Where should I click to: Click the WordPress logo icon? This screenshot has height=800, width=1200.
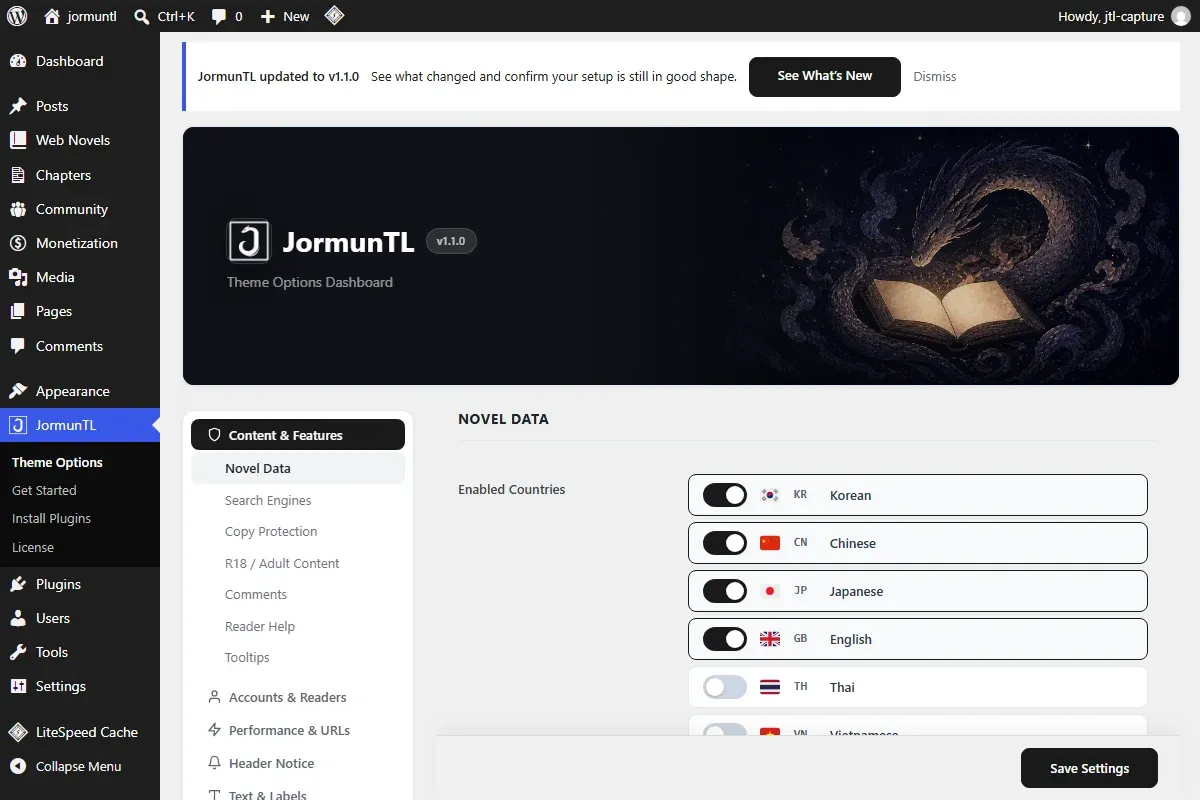coord(19,16)
